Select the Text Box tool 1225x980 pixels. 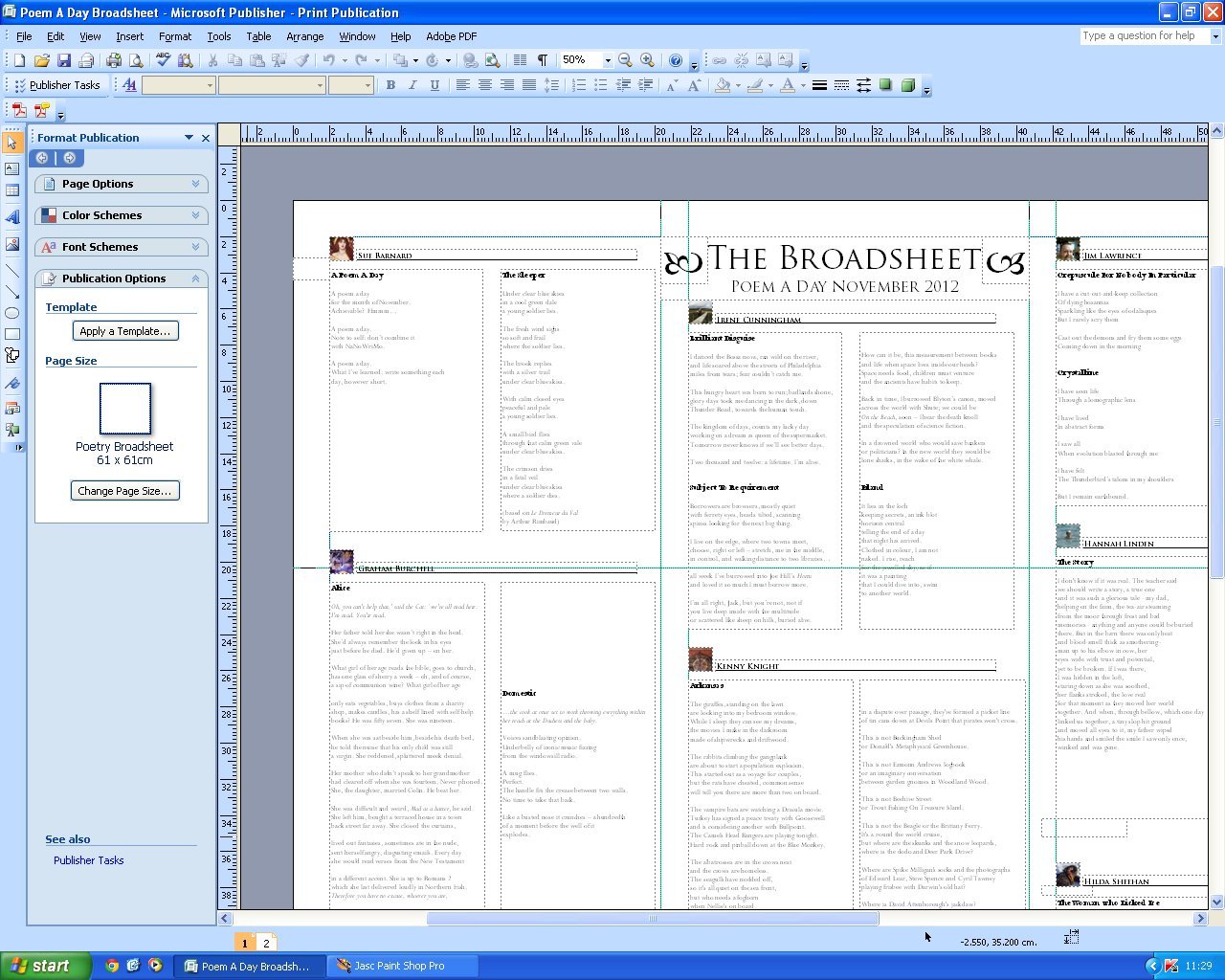click(x=13, y=170)
